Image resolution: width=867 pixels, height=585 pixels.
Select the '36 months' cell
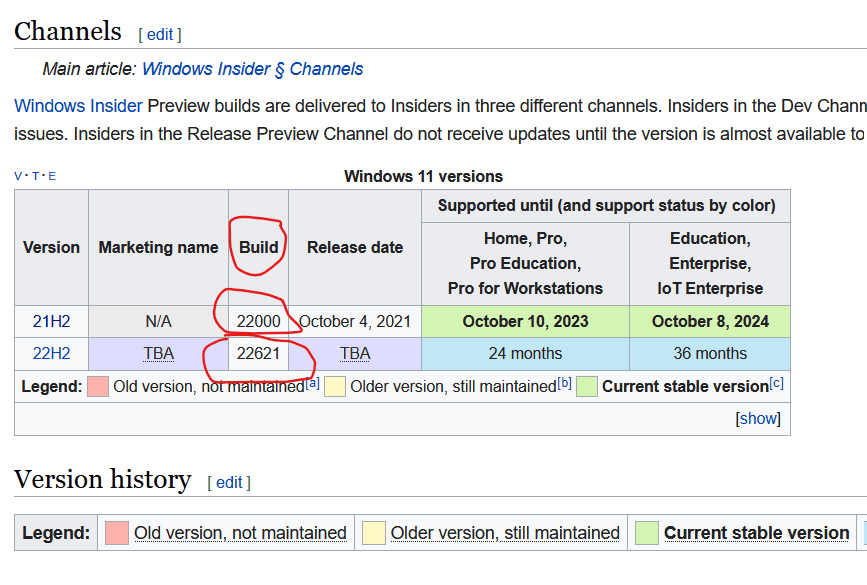[710, 353]
